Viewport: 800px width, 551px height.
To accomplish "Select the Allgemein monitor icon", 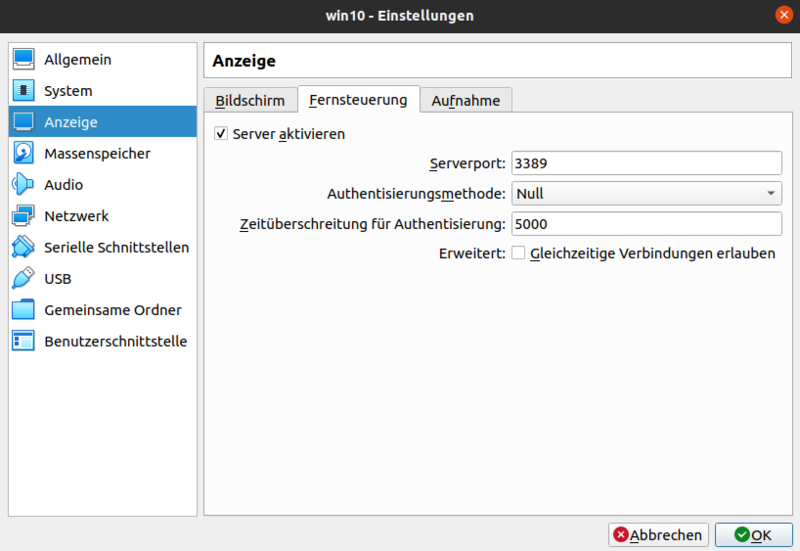I will coord(24,60).
